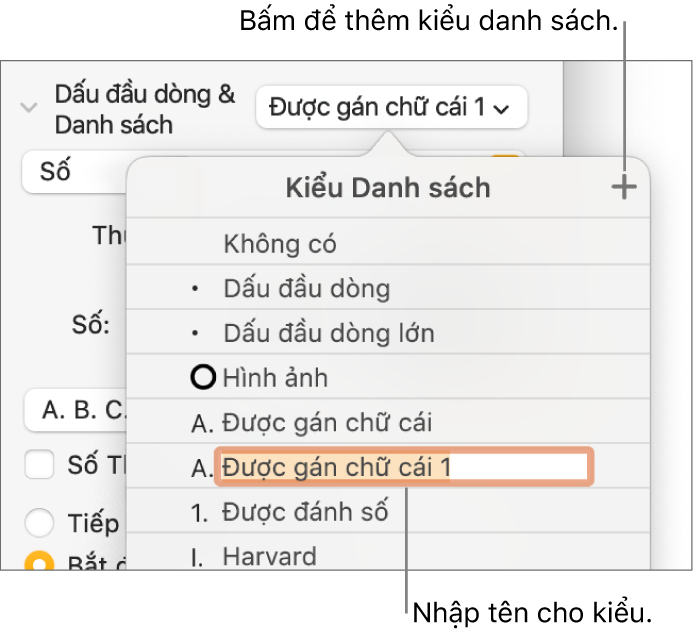This screenshot has width=694, height=638.
Task: Click the "1." marker beside "Được đánh số"
Action: (x=201, y=512)
